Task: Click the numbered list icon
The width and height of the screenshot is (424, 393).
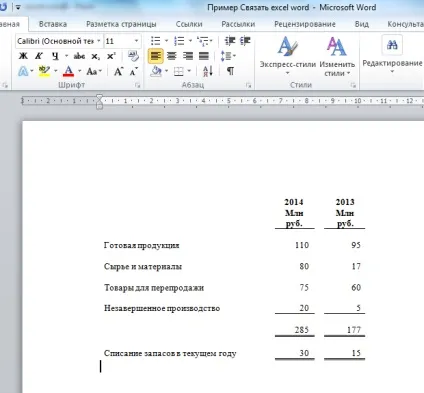Action: coord(179,41)
